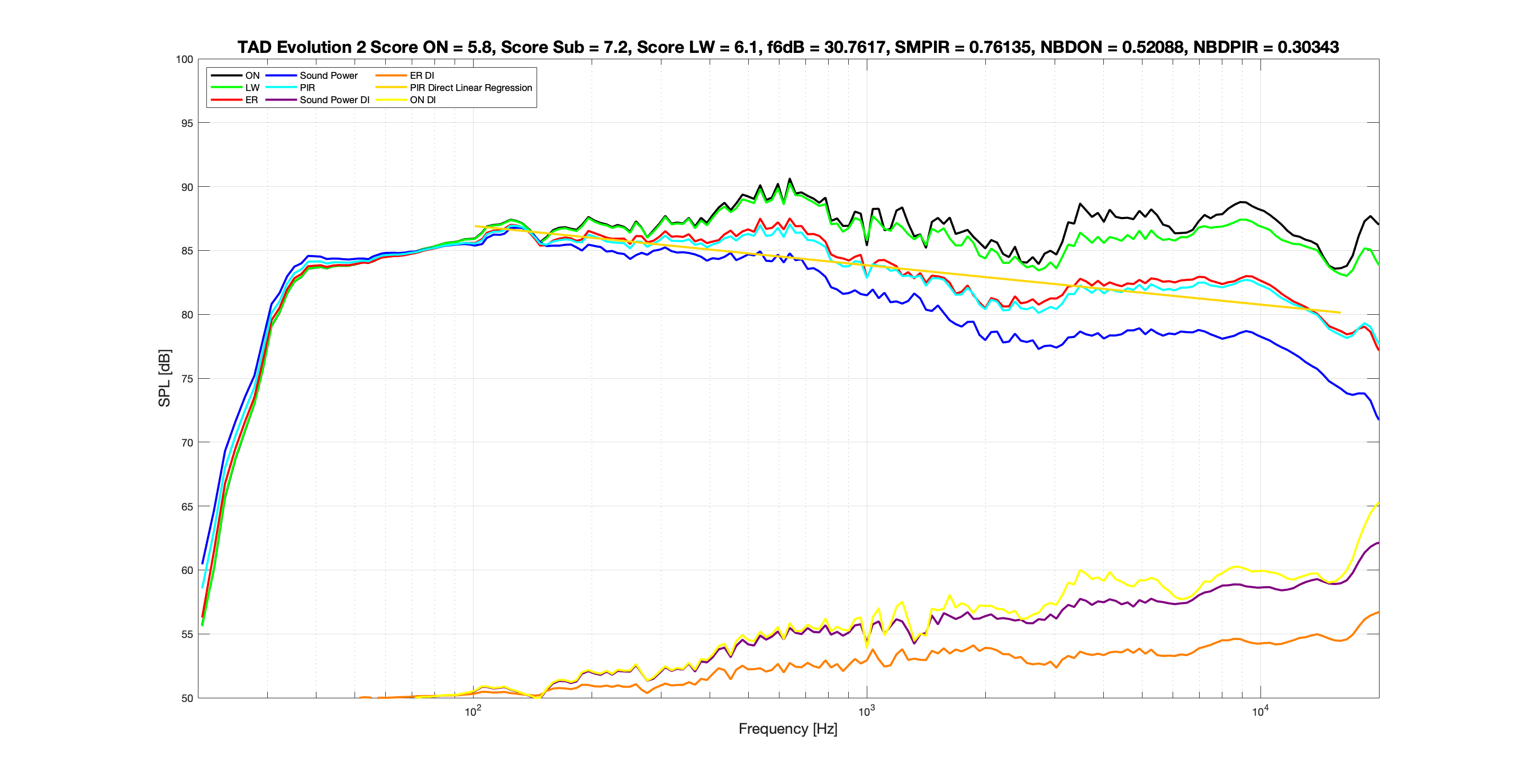The width and height of the screenshot is (1524, 784).
Task: Click the orange ER DI legend swatch
Action: tap(391, 76)
